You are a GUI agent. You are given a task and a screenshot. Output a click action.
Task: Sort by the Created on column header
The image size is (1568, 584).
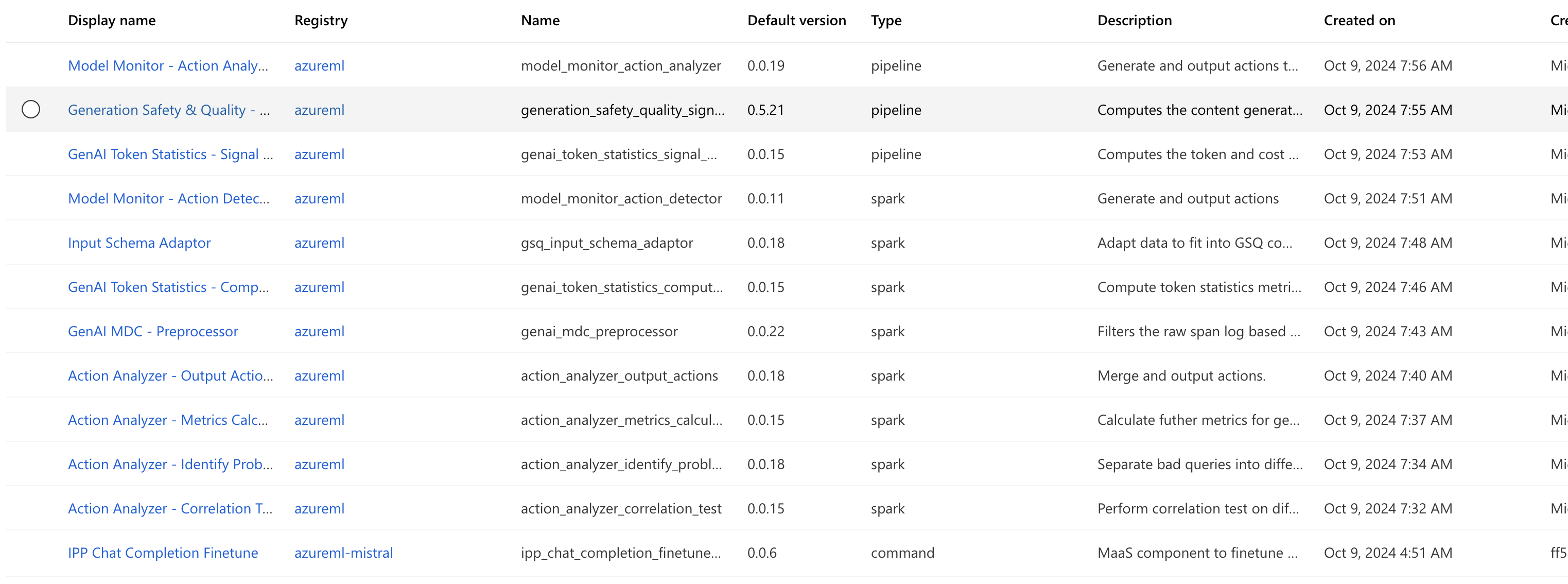coord(1359,21)
